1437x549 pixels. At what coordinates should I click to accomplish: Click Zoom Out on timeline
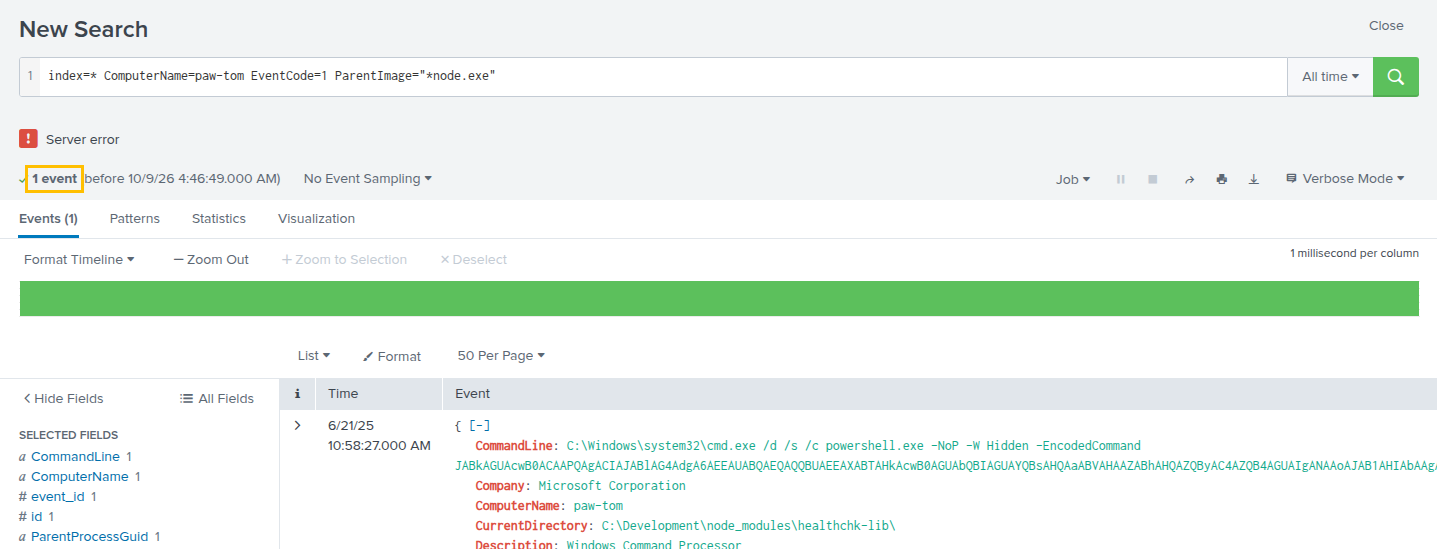[211, 259]
